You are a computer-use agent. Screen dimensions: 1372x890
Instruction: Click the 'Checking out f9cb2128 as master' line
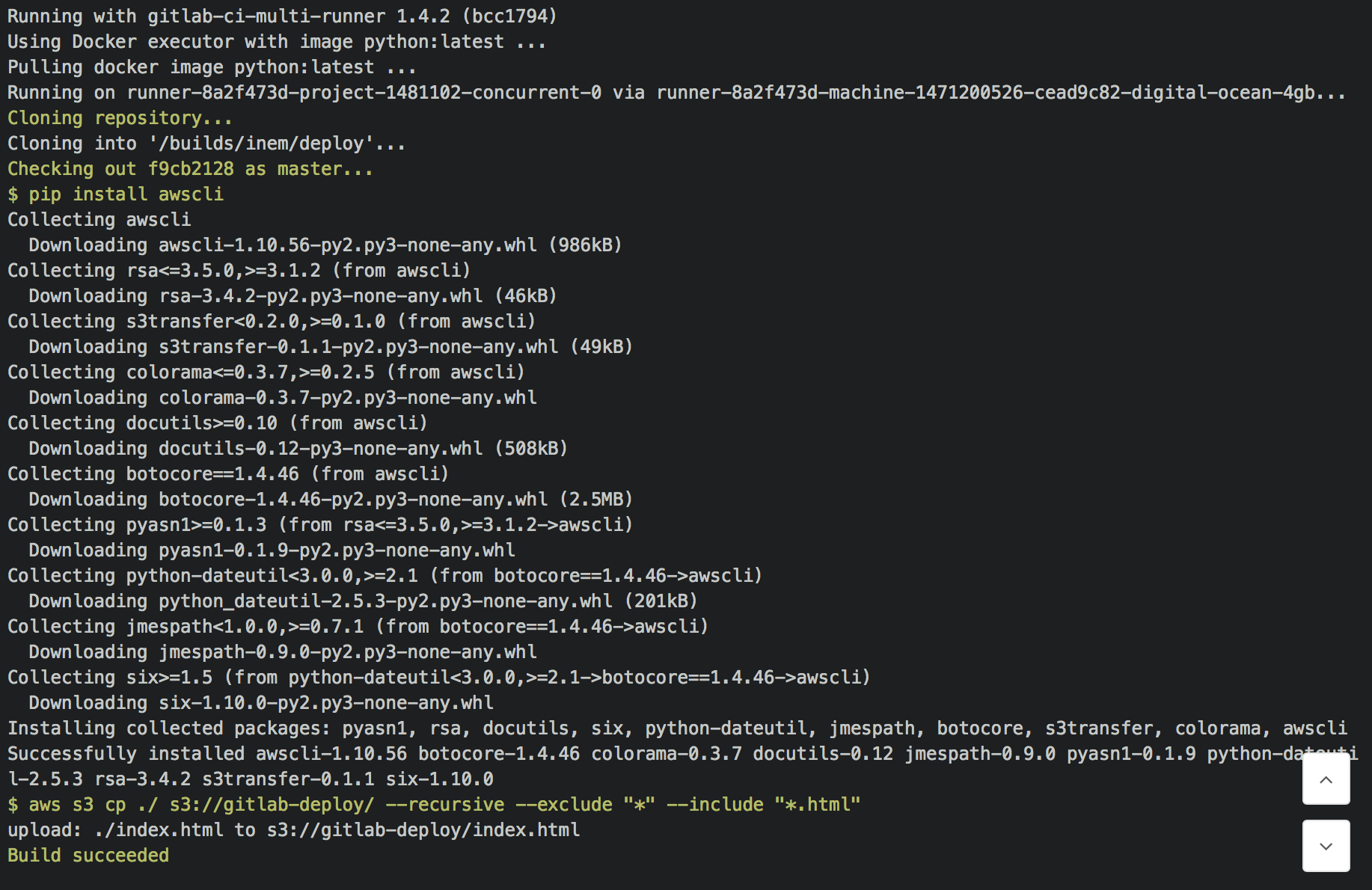[190, 169]
